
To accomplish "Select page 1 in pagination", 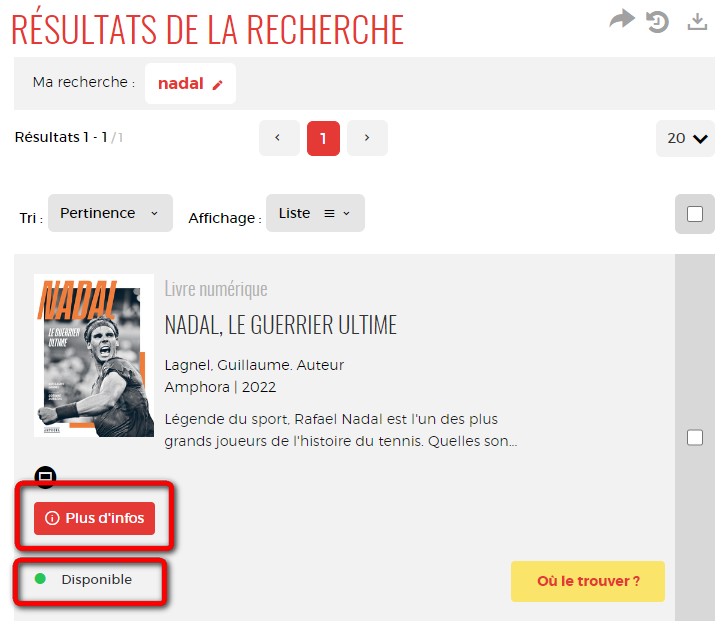I will [x=323, y=138].
